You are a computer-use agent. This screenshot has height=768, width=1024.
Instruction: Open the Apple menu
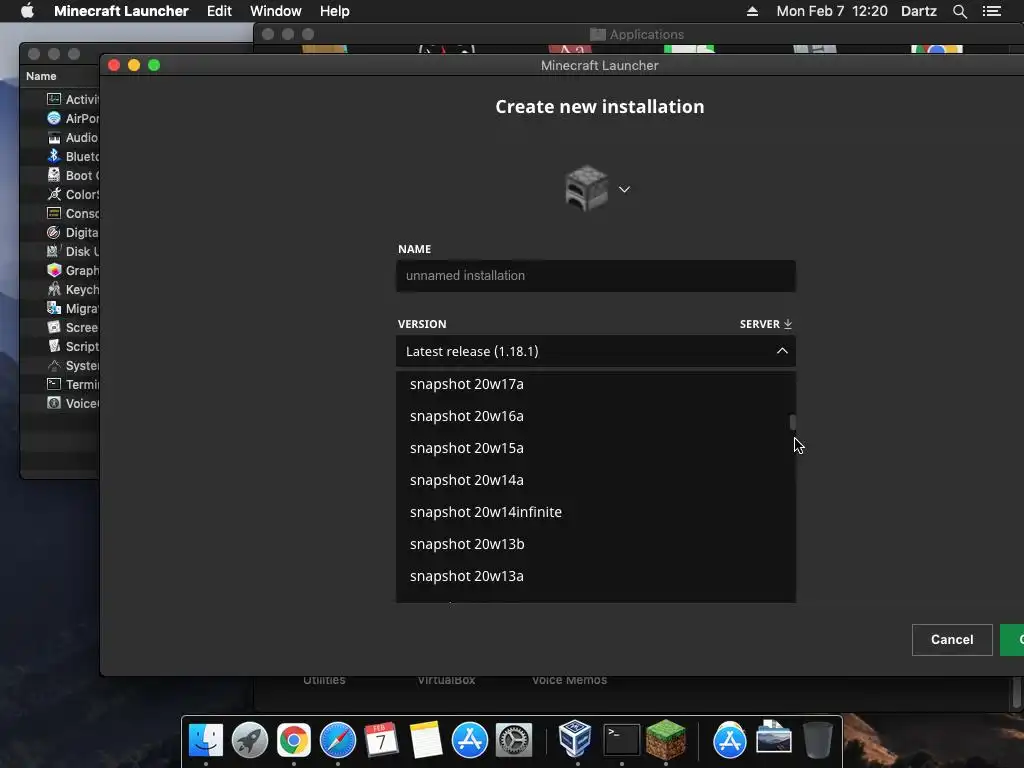pyautogui.click(x=27, y=11)
